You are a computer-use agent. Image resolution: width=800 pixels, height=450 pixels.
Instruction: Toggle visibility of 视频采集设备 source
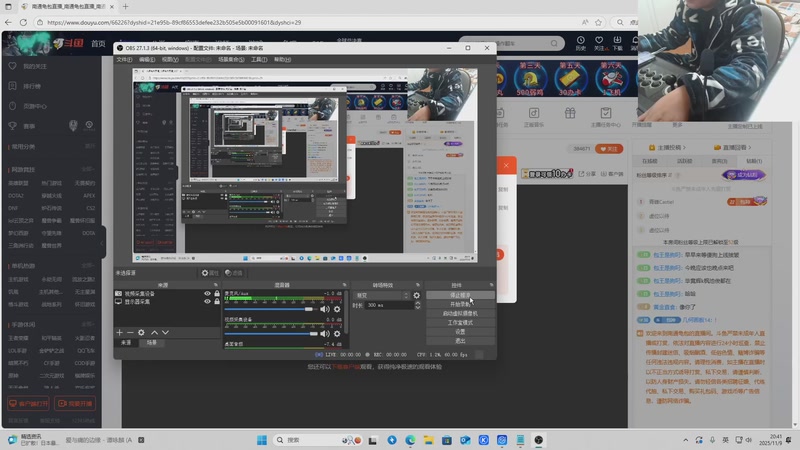coord(207,293)
